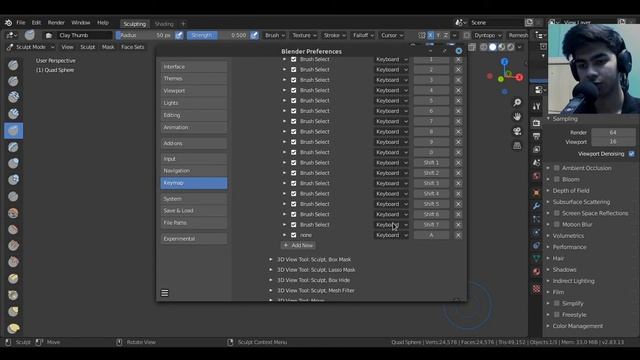
Task: Click the pan hand viewport gizmo
Action: [x=517, y=117]
